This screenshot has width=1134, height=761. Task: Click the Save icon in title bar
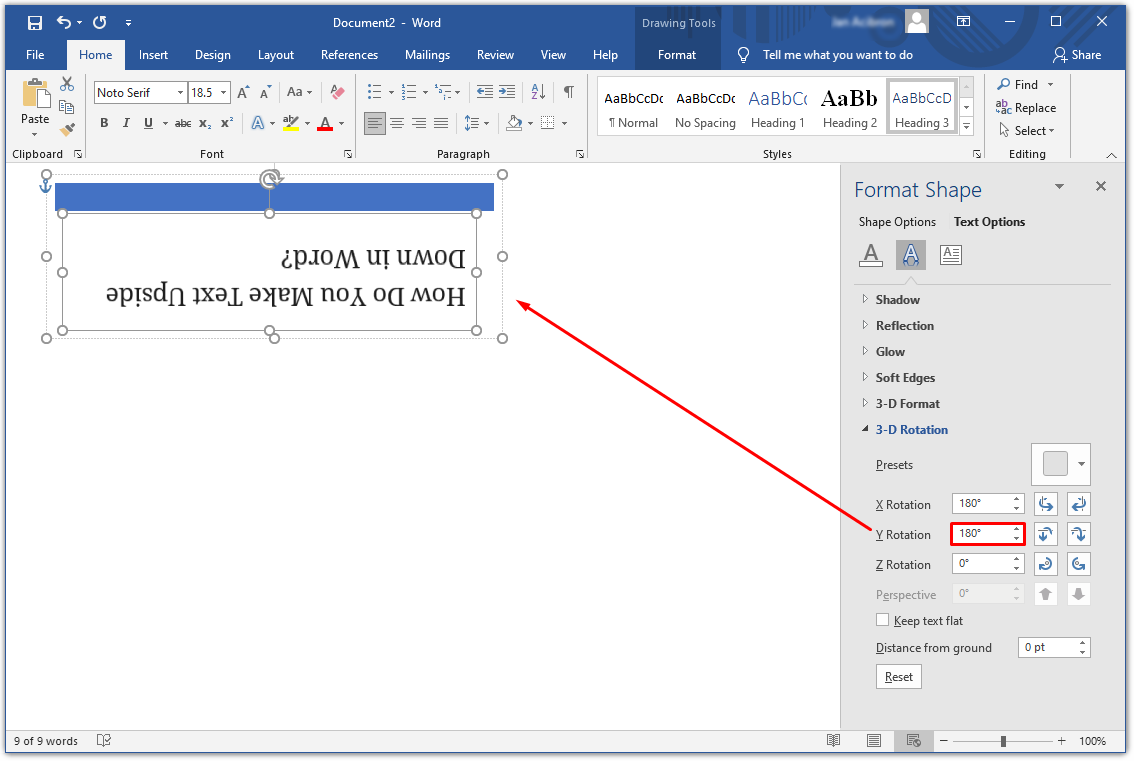point(35,22)
